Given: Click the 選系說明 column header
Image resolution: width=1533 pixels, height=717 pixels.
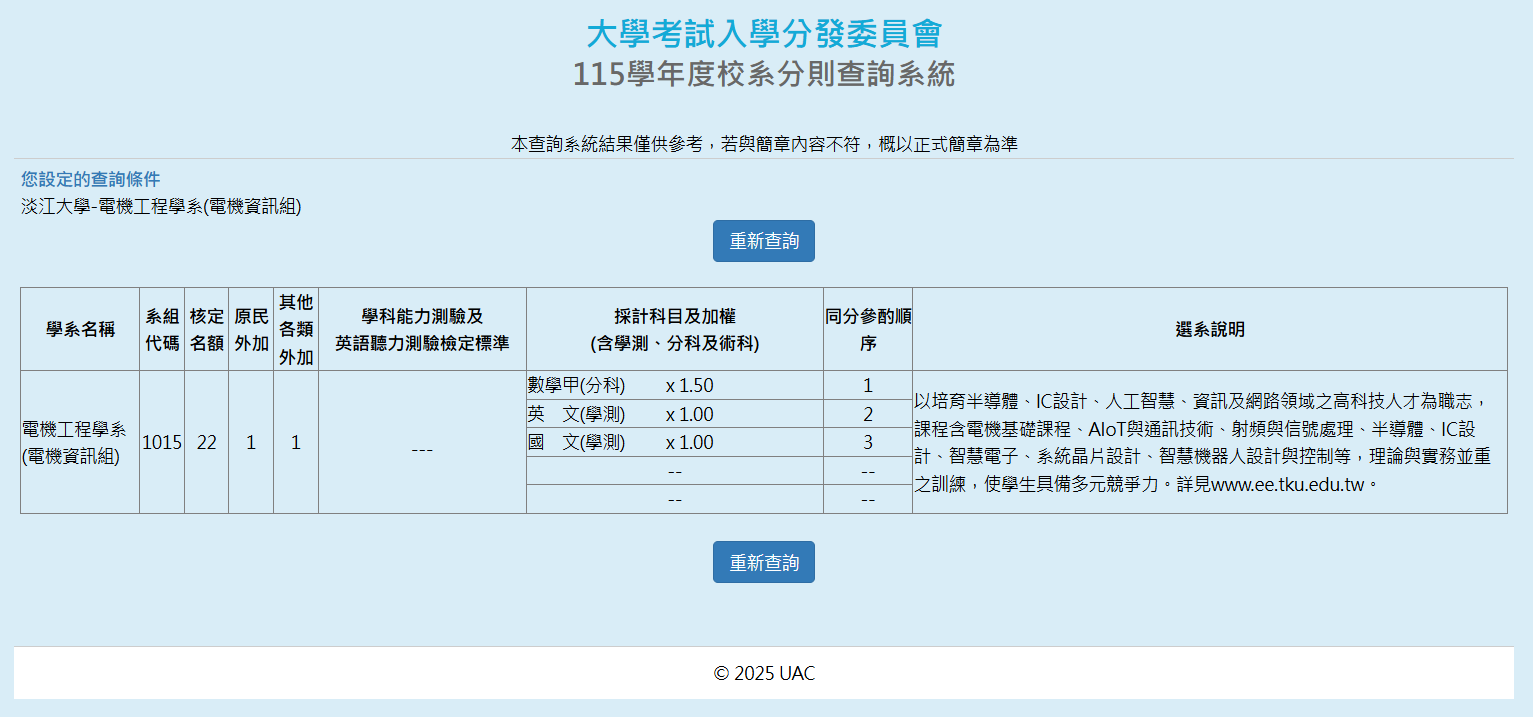Looking at the screenshot, I should (1209, 329).
